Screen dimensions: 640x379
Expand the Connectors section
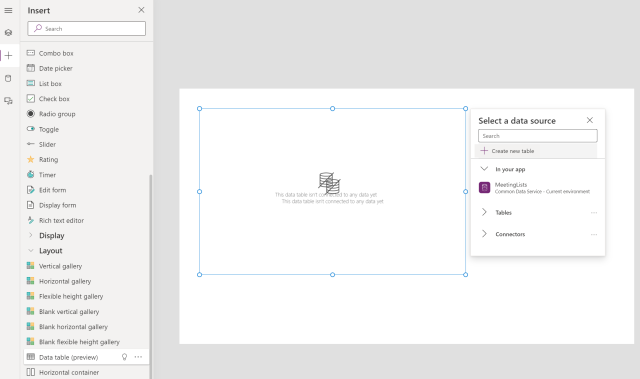click(x=484, y=234)
